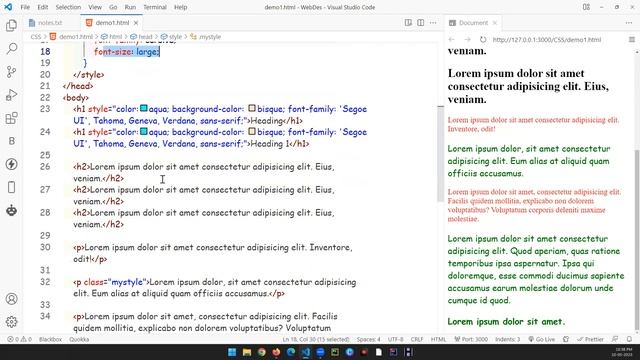Click the demo1.html breadcrumb segment
Viewport: 640px width, 360px height.
(x=72, y=37)
